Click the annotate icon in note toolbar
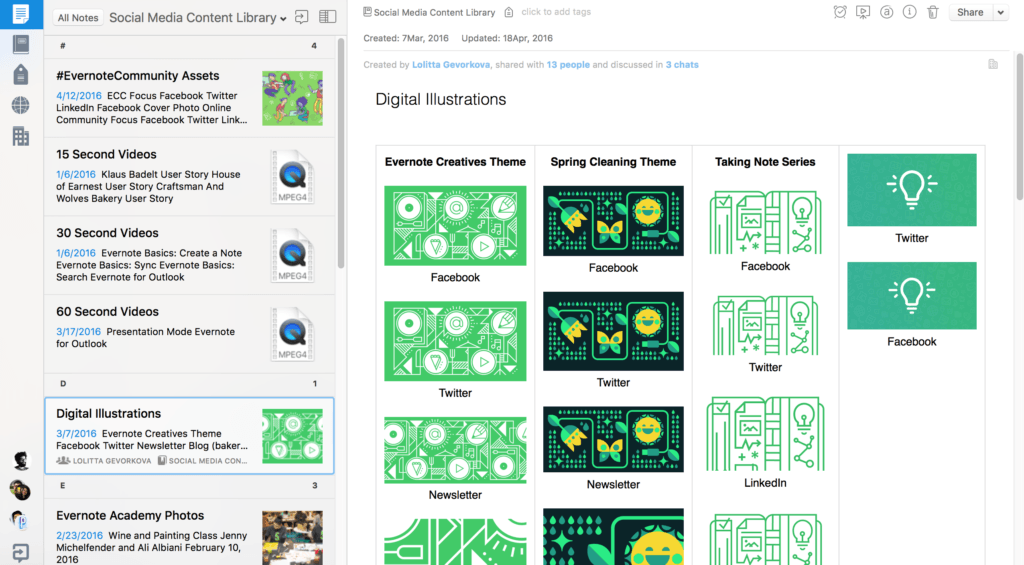This screenshot has width=1024, height=565. click(x=886, y=12)
